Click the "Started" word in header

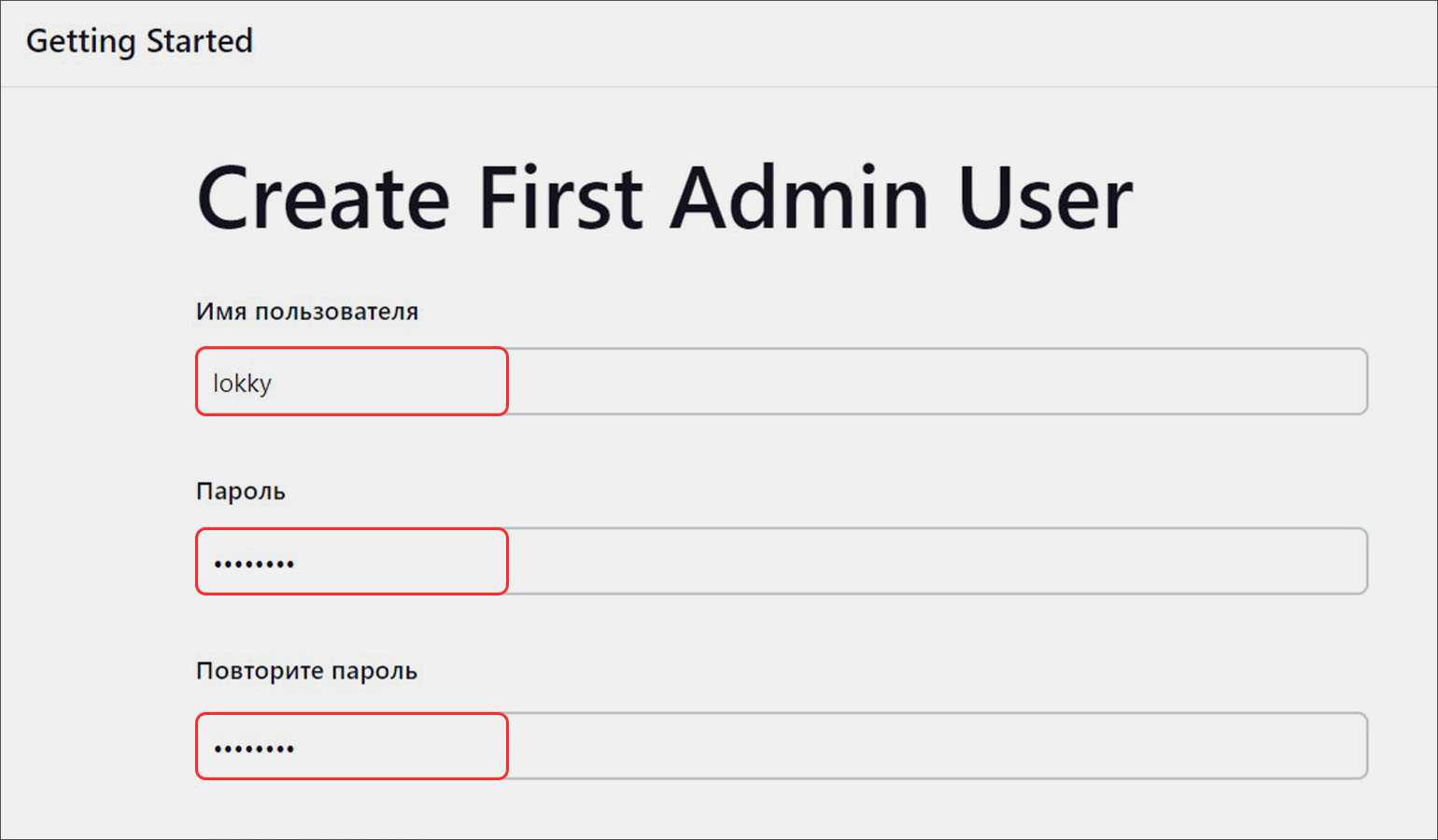point(199,42)
